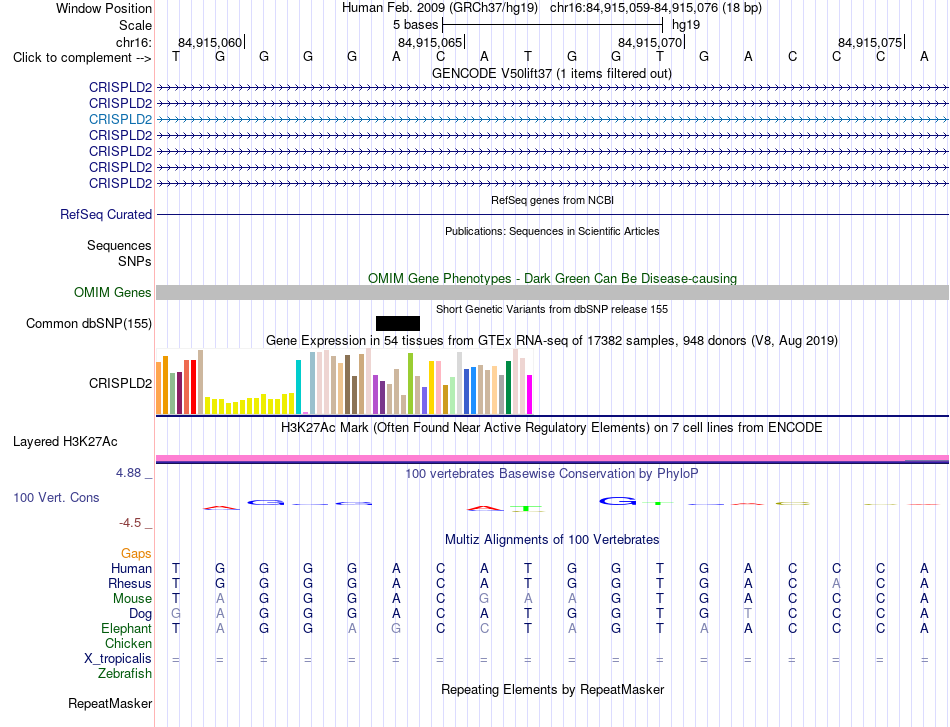This screenshot has height=727, width=950.
Task: Click the gray OMIM Genes track bar
Action: click(x=552, y=293)
